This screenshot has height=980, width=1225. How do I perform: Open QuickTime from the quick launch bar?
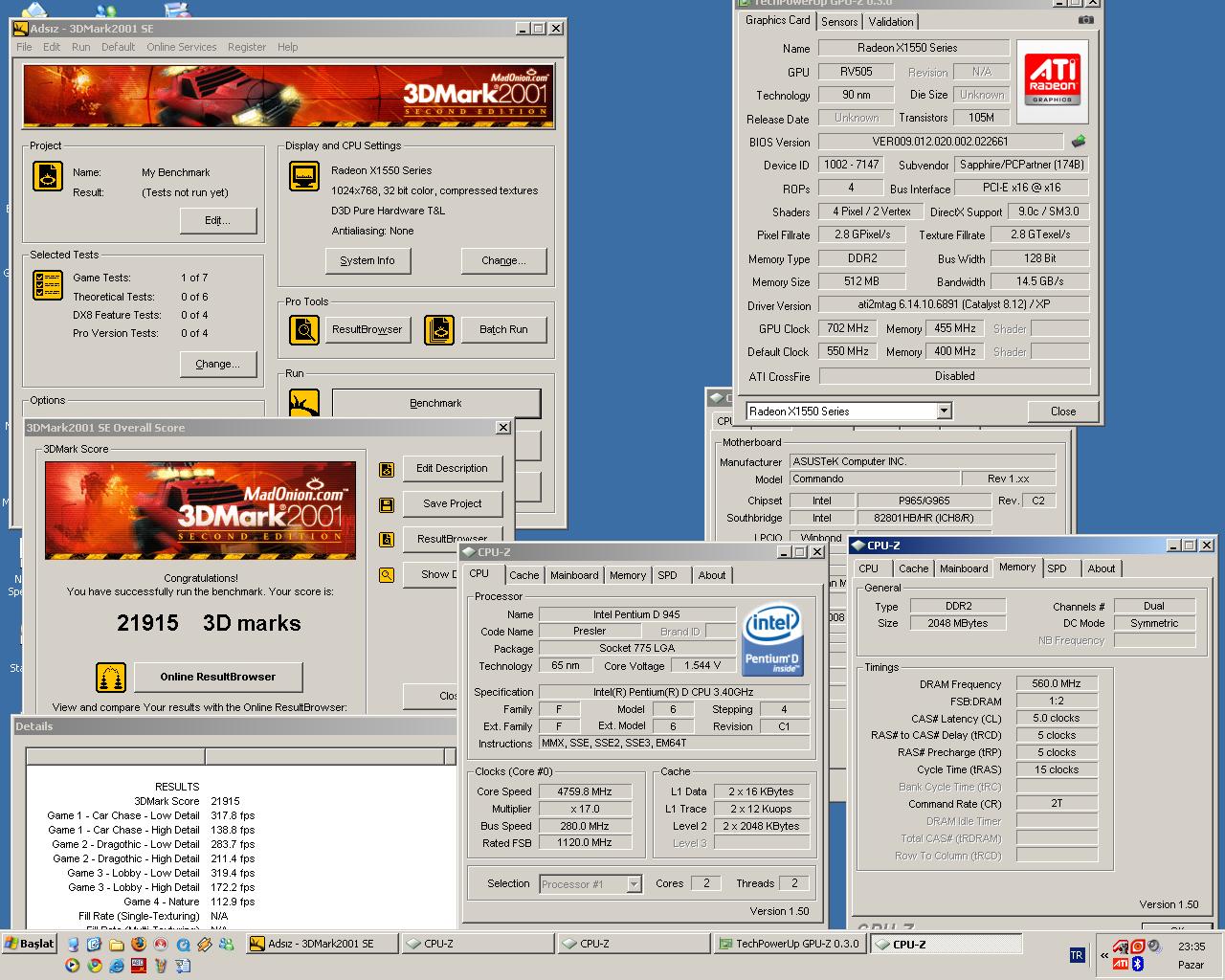[183, 944]
